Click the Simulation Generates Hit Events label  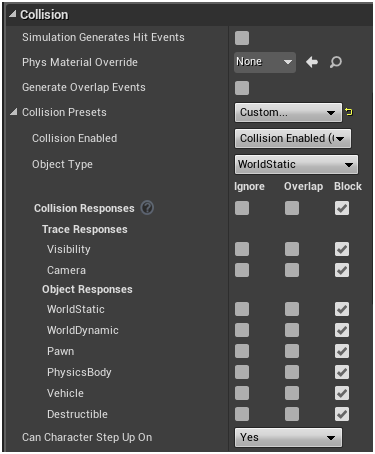103,37
